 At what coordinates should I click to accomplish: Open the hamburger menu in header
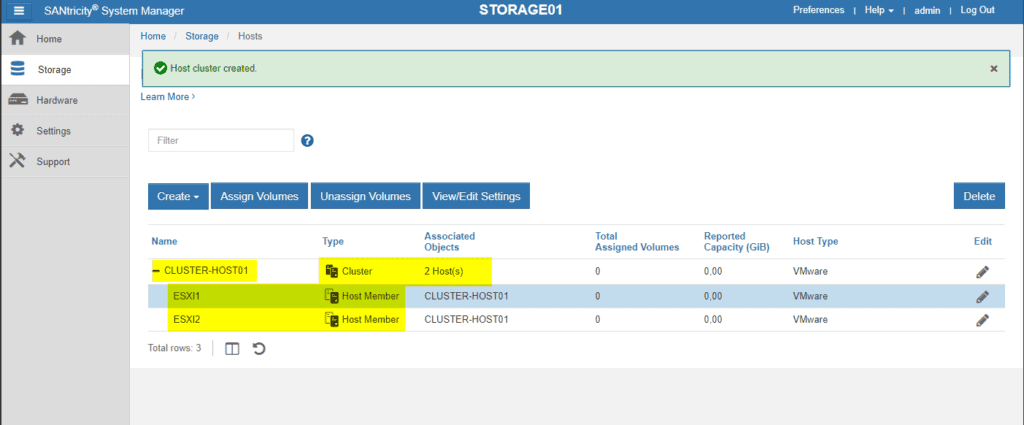[18, 10]
